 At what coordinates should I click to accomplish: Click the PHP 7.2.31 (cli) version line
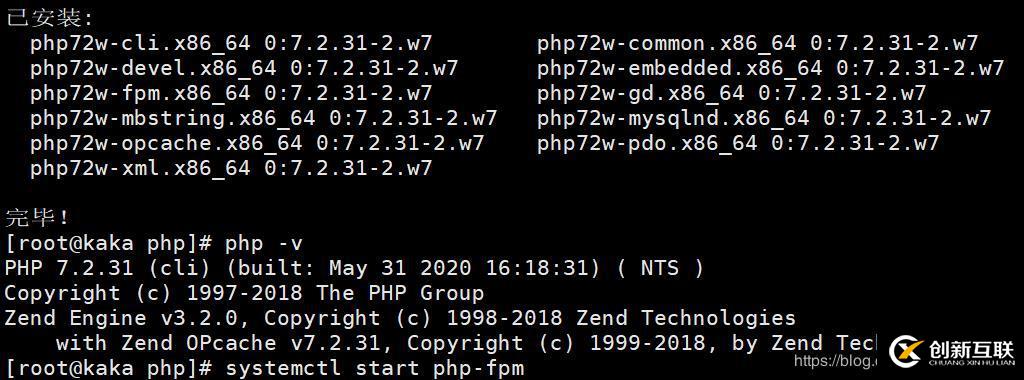coord(355,268)
